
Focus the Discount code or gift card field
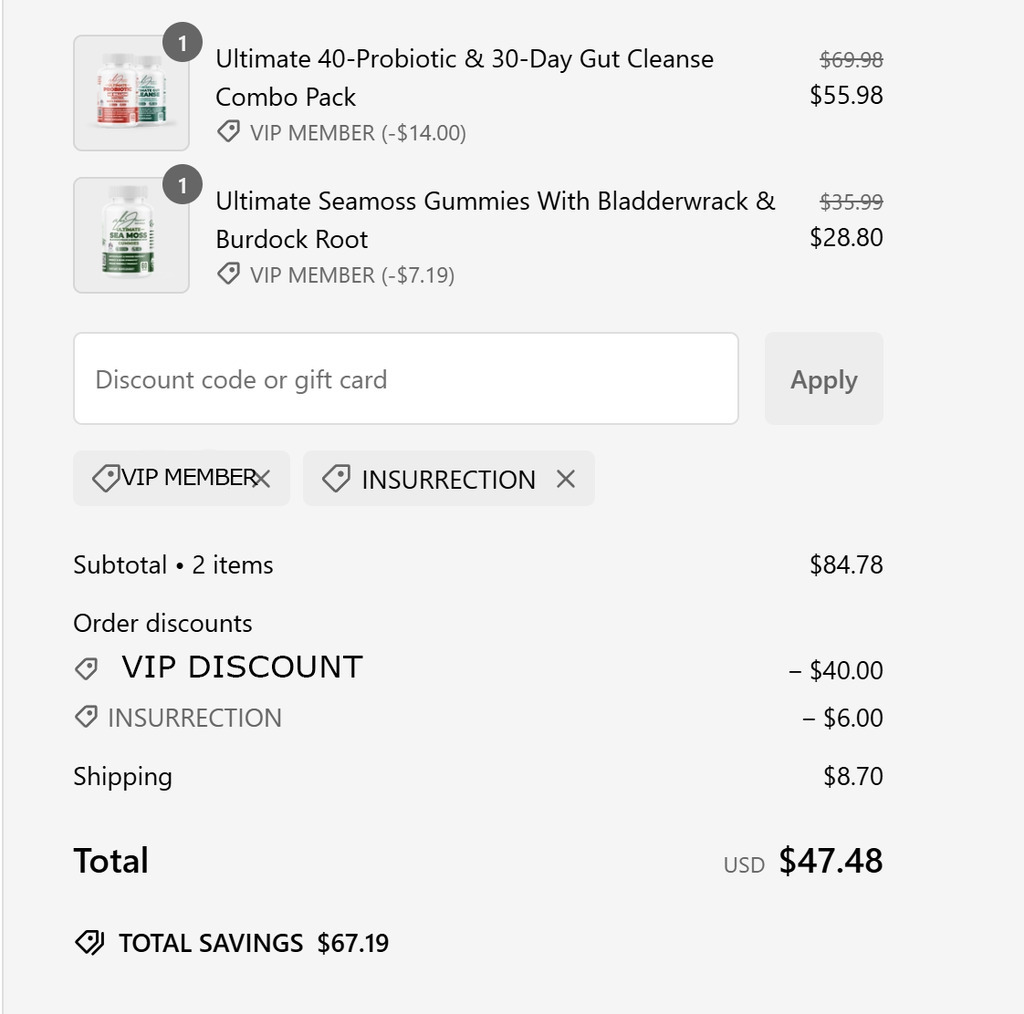coord(406,379)
